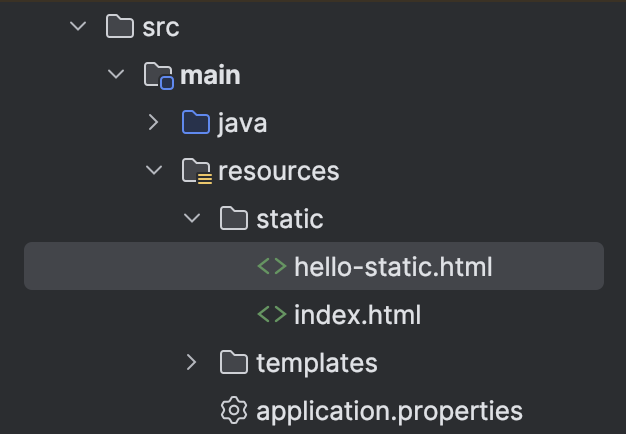Screen dimensions: 626x434
Task: Collapse the main folder chevron
Action: point(116,75)
